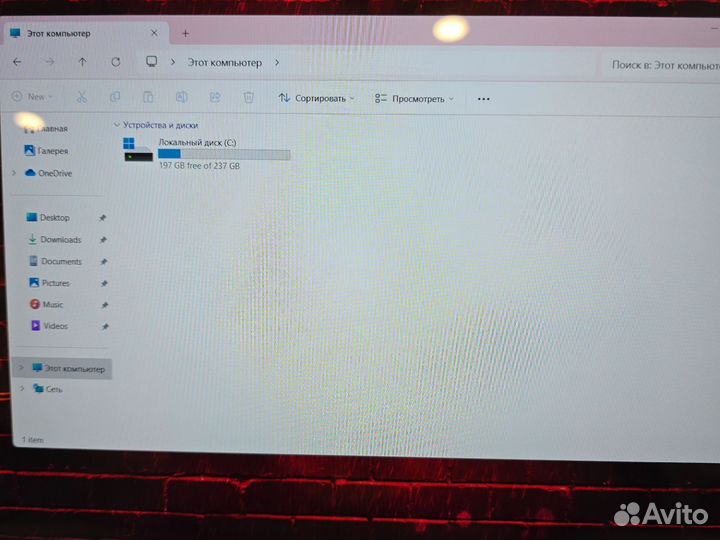Open the Videos quick access folder
Viewport: 720px width, 540px height.
tap(49, 326)
